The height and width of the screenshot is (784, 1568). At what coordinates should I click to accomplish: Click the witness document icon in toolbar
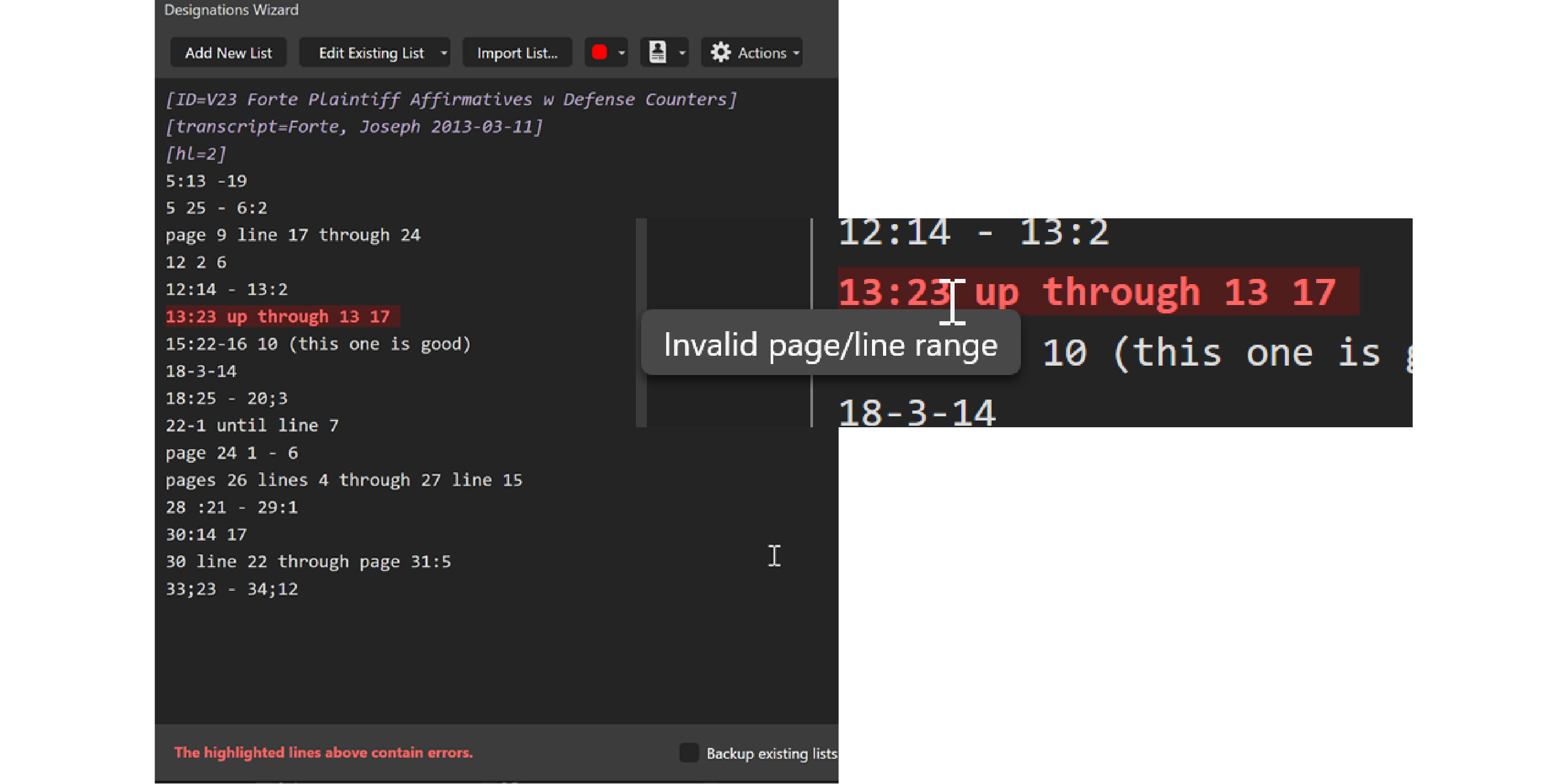pyautogui.click(x=657, y=52)
